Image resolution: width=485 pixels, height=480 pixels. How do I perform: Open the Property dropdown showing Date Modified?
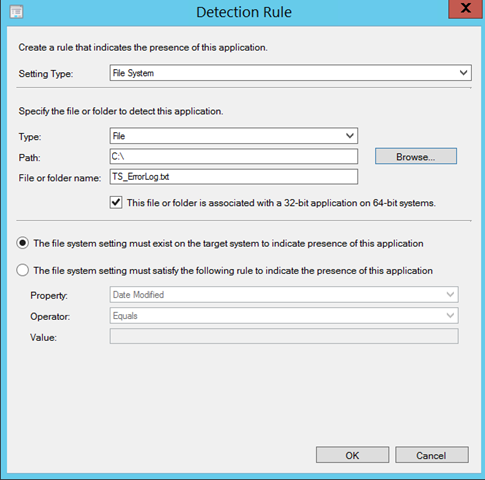coord(284,295)
